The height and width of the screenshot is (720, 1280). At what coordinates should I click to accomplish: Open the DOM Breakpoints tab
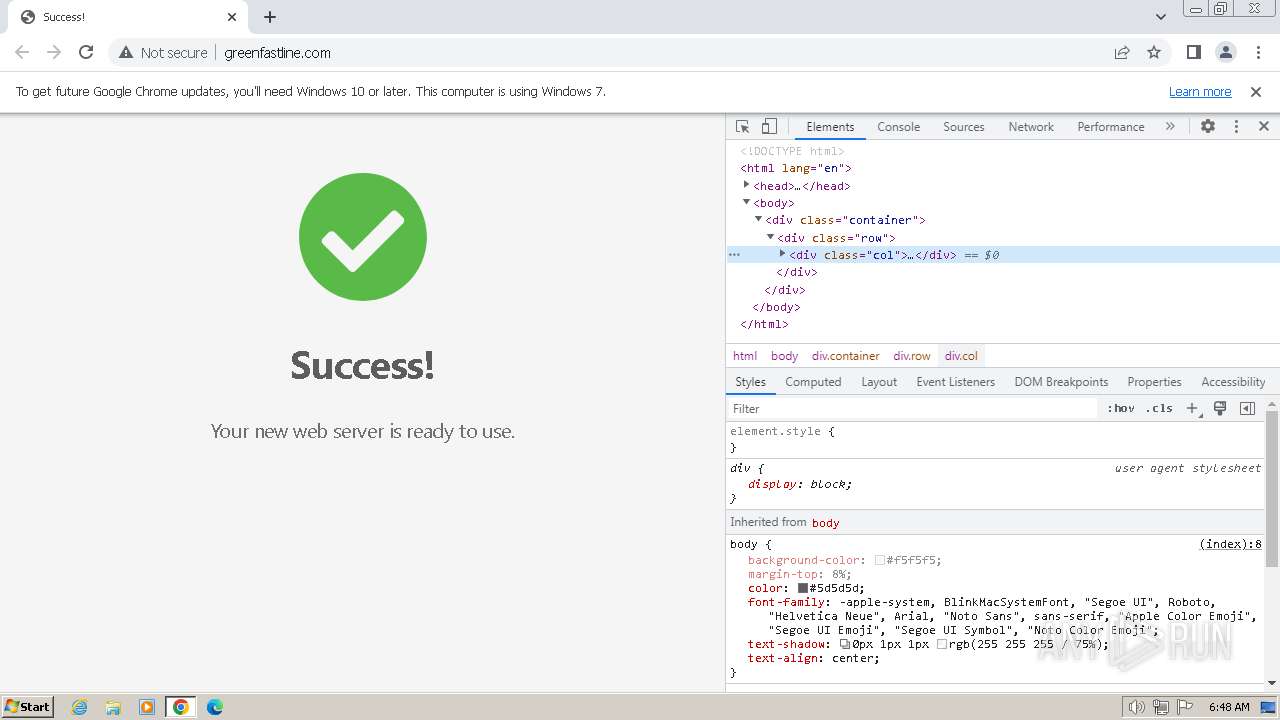pyautogui.click(x=1061, y=382)
